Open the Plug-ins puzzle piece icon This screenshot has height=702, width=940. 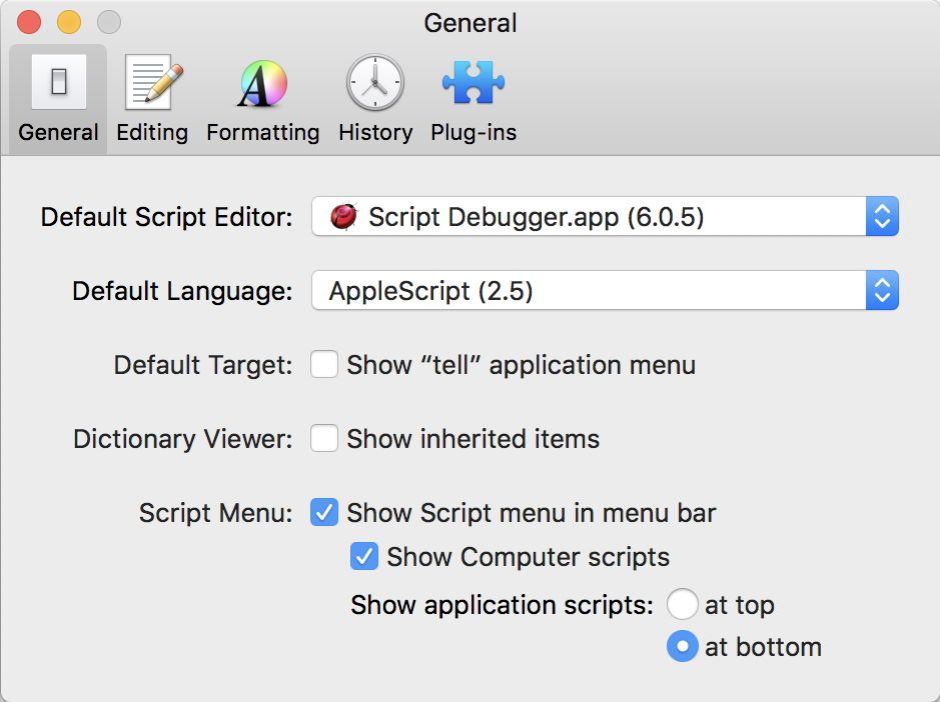tap(473, 83)
